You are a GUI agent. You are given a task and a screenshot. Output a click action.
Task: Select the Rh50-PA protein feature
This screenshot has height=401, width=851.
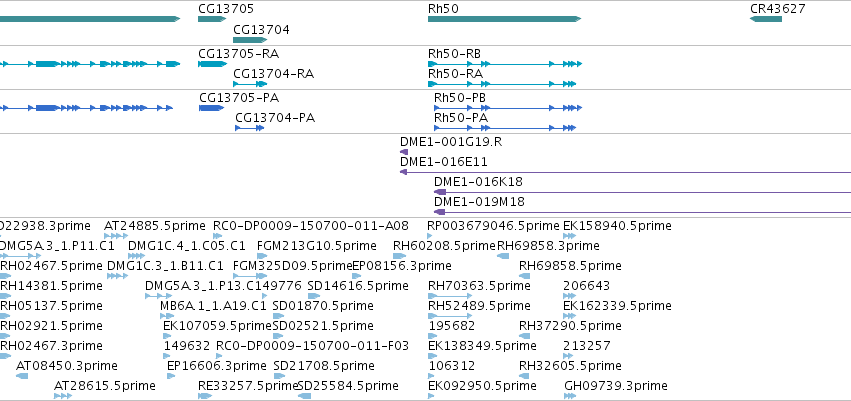505,128
